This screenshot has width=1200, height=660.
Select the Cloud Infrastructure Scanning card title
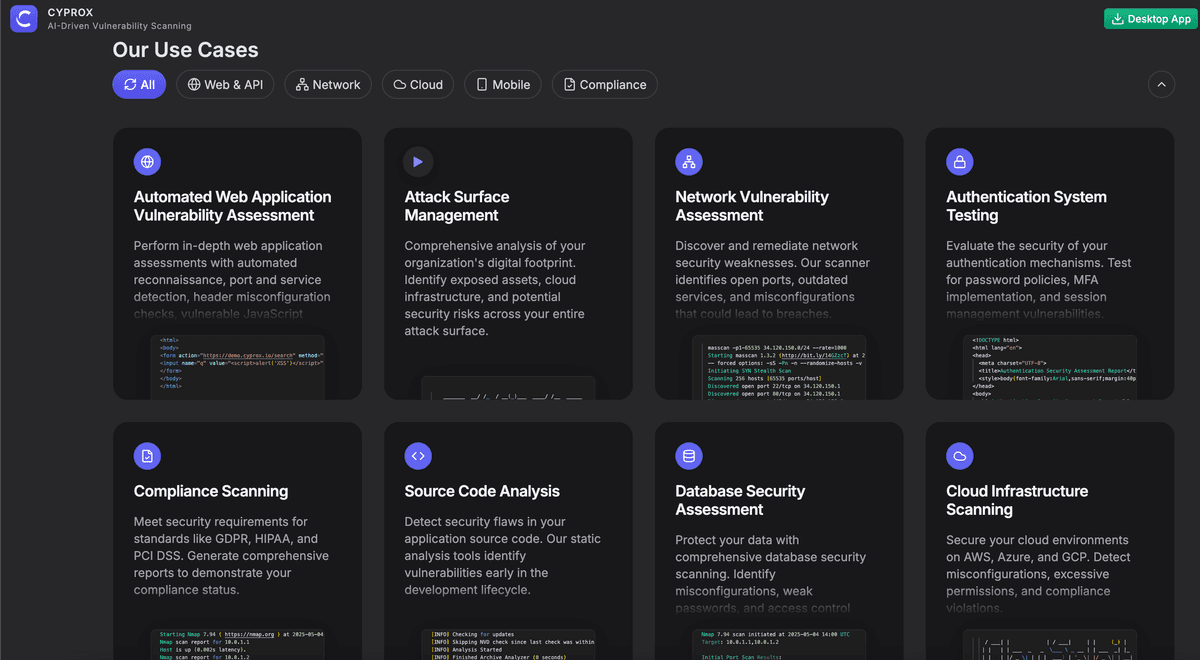1017,500
